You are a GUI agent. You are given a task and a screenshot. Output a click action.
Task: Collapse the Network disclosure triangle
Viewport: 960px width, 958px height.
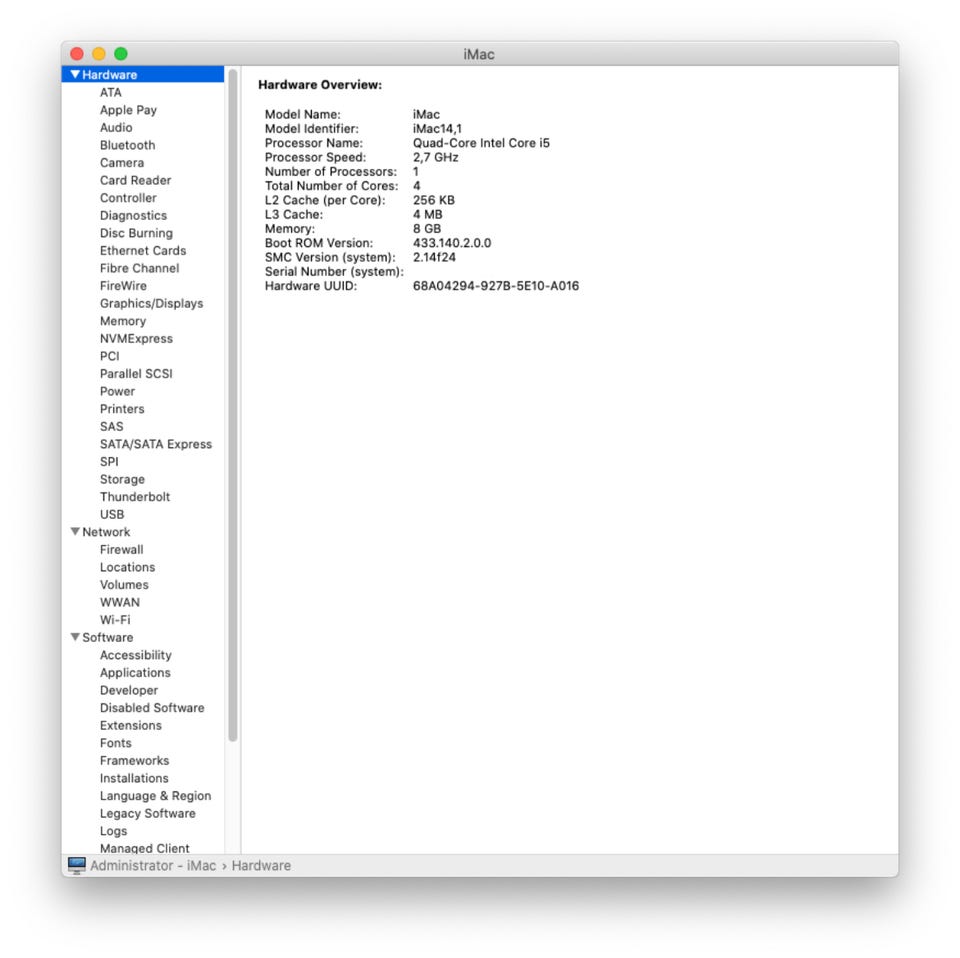(x=75, y=532)
